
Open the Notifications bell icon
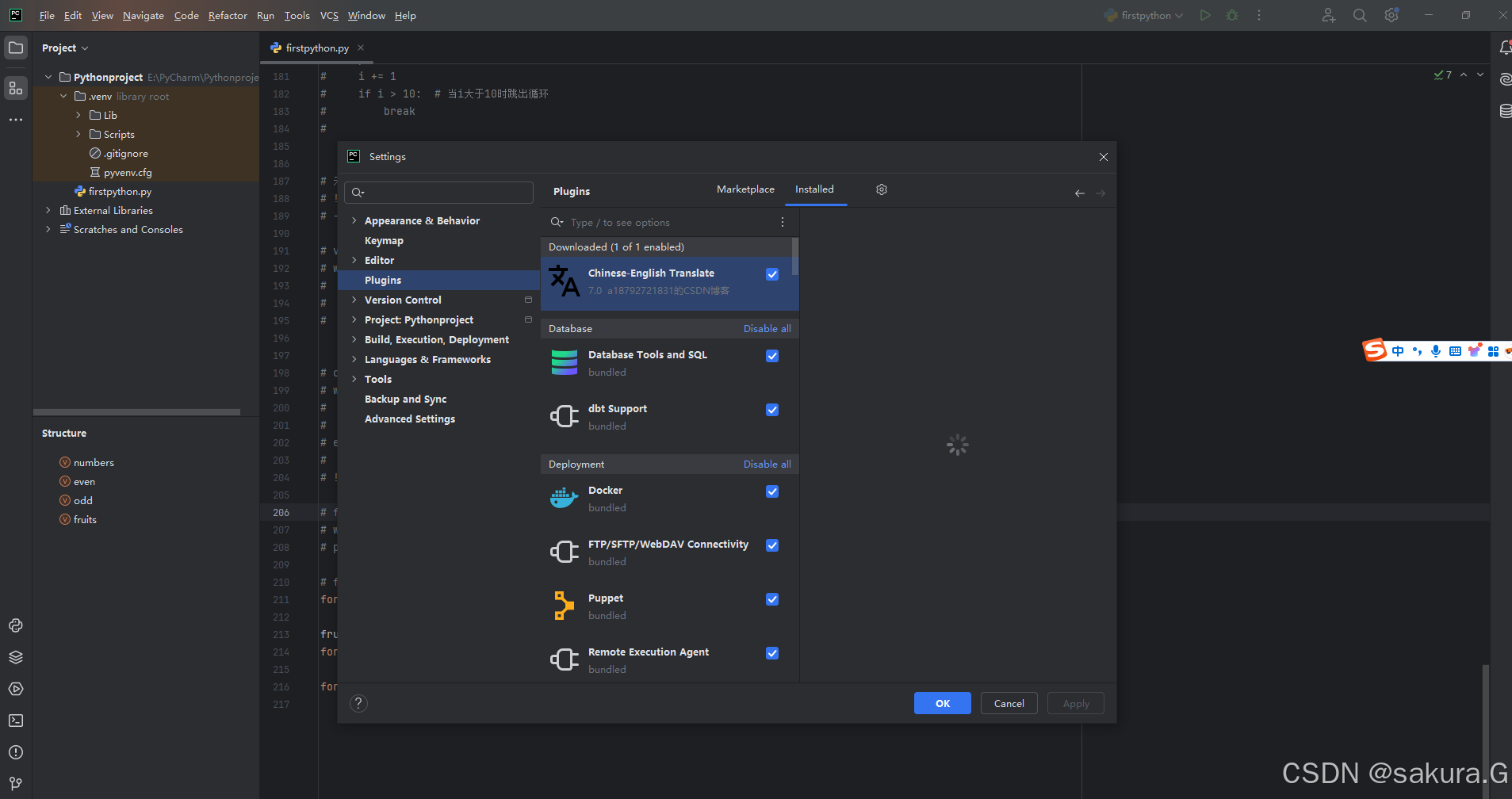coord(1505,48)
